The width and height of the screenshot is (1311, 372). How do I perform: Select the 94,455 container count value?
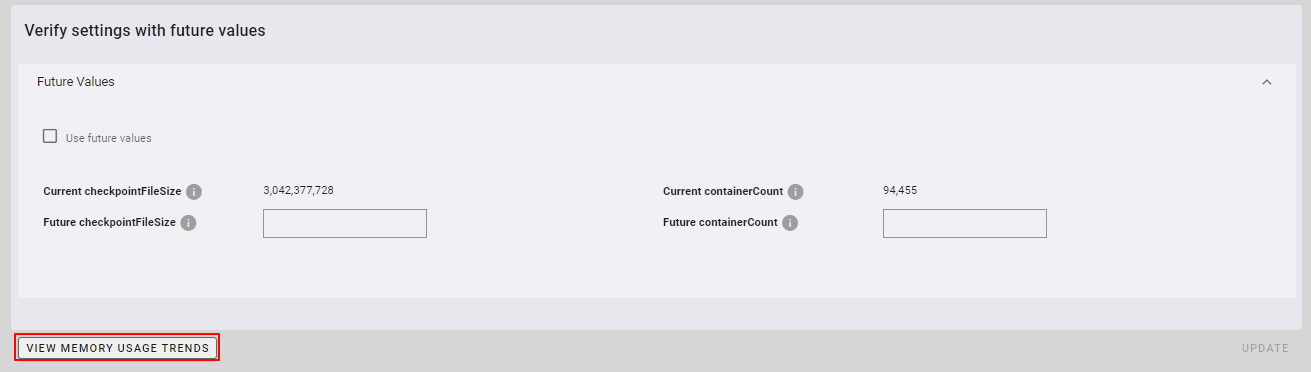pyautogui.click(x=900, y=190)
